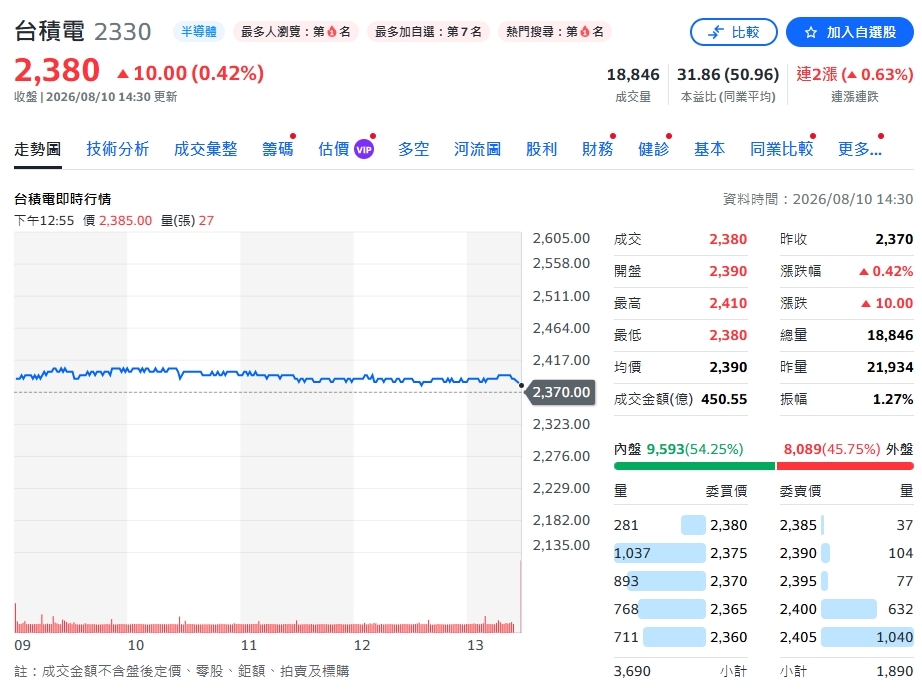Click the 成交金額(億) 450.55 value

tap(724, 399)
